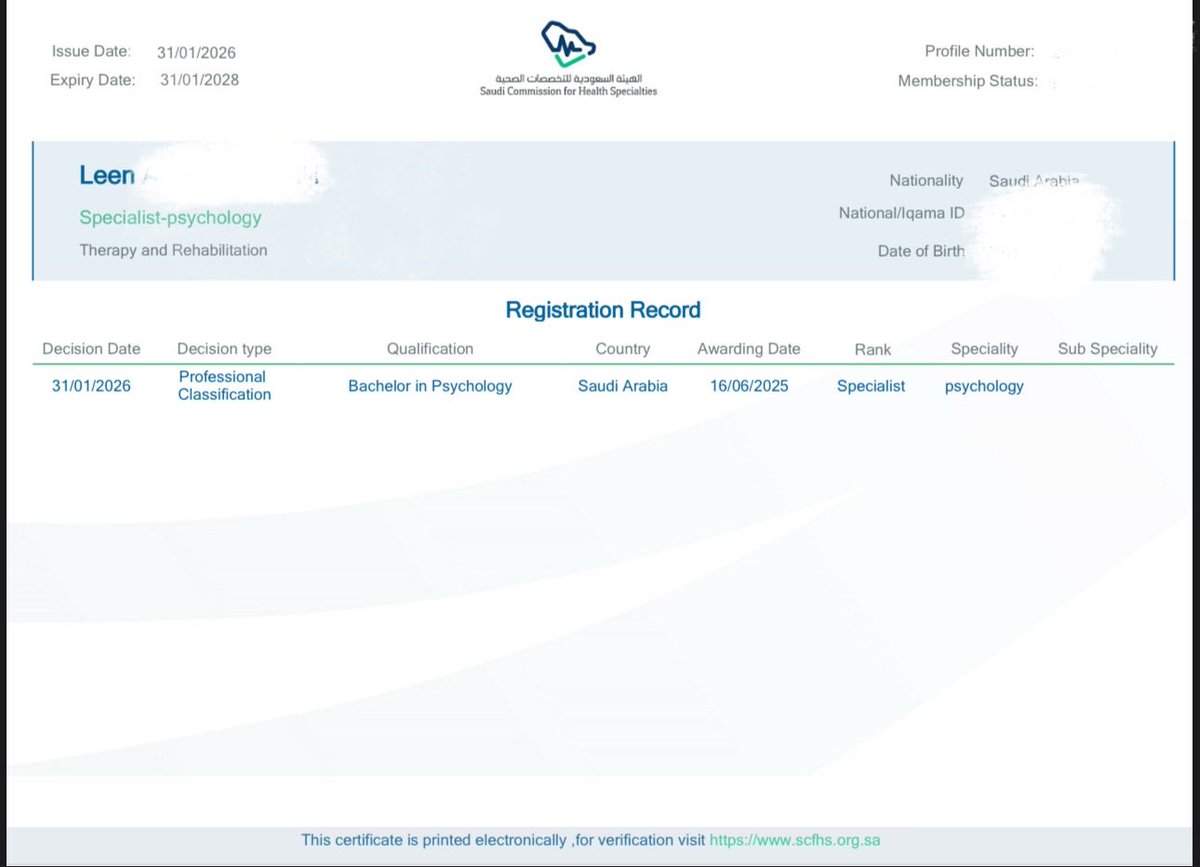
Task: Click the 'Awarding Date' column header
Action: click(x=749, y=349)
